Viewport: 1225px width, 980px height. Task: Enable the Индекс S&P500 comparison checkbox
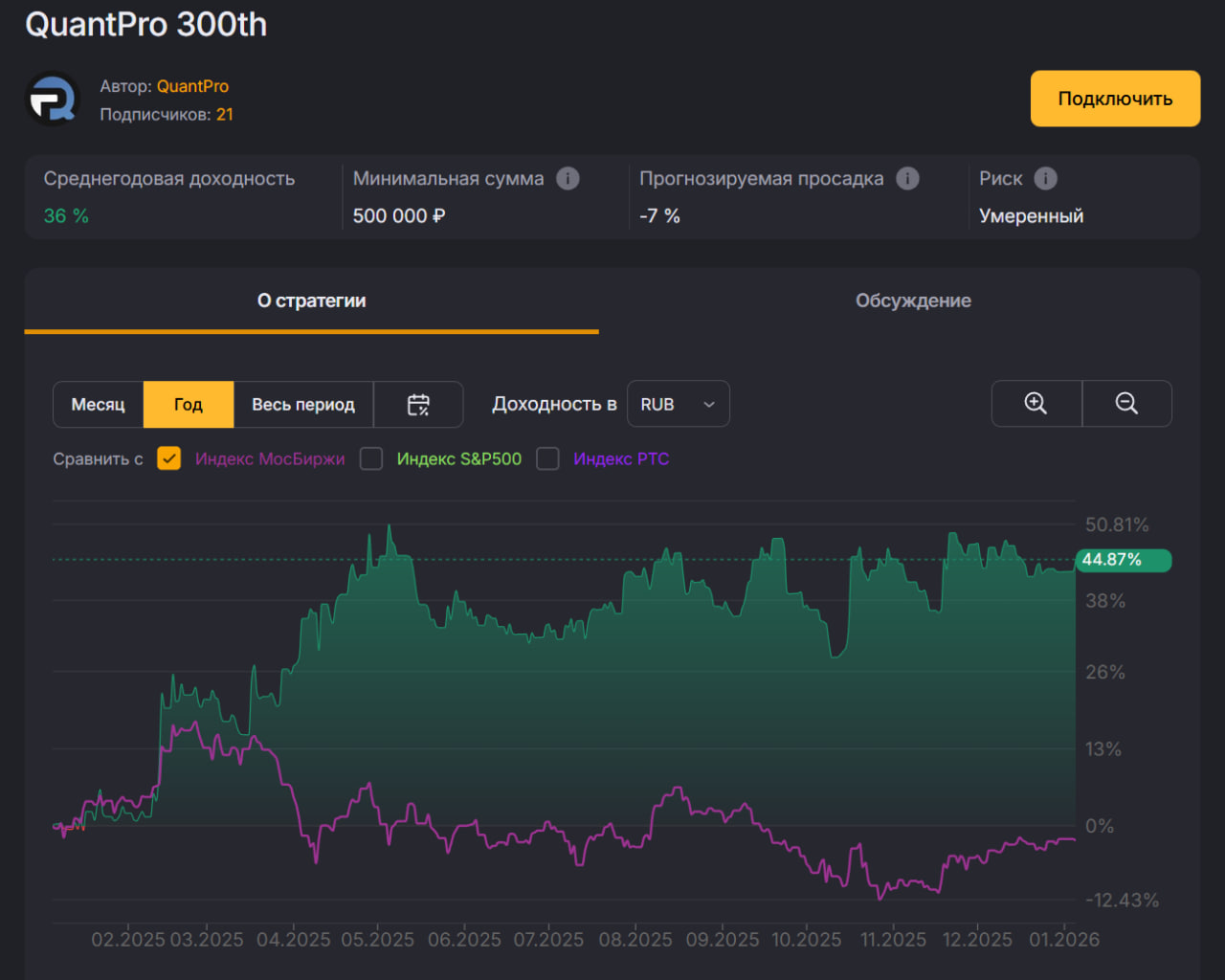point(371,459)
